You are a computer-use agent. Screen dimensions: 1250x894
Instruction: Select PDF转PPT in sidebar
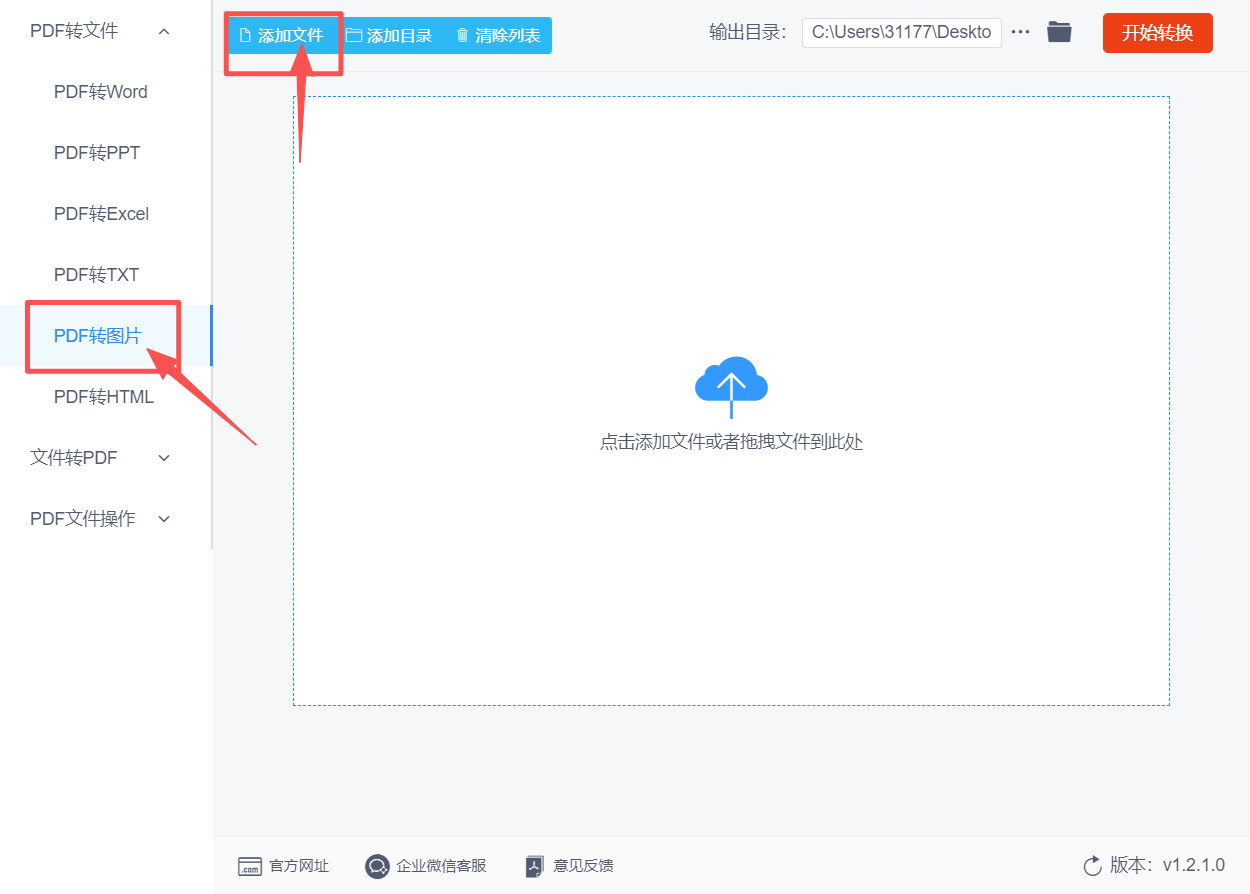(x=97, y=153)
